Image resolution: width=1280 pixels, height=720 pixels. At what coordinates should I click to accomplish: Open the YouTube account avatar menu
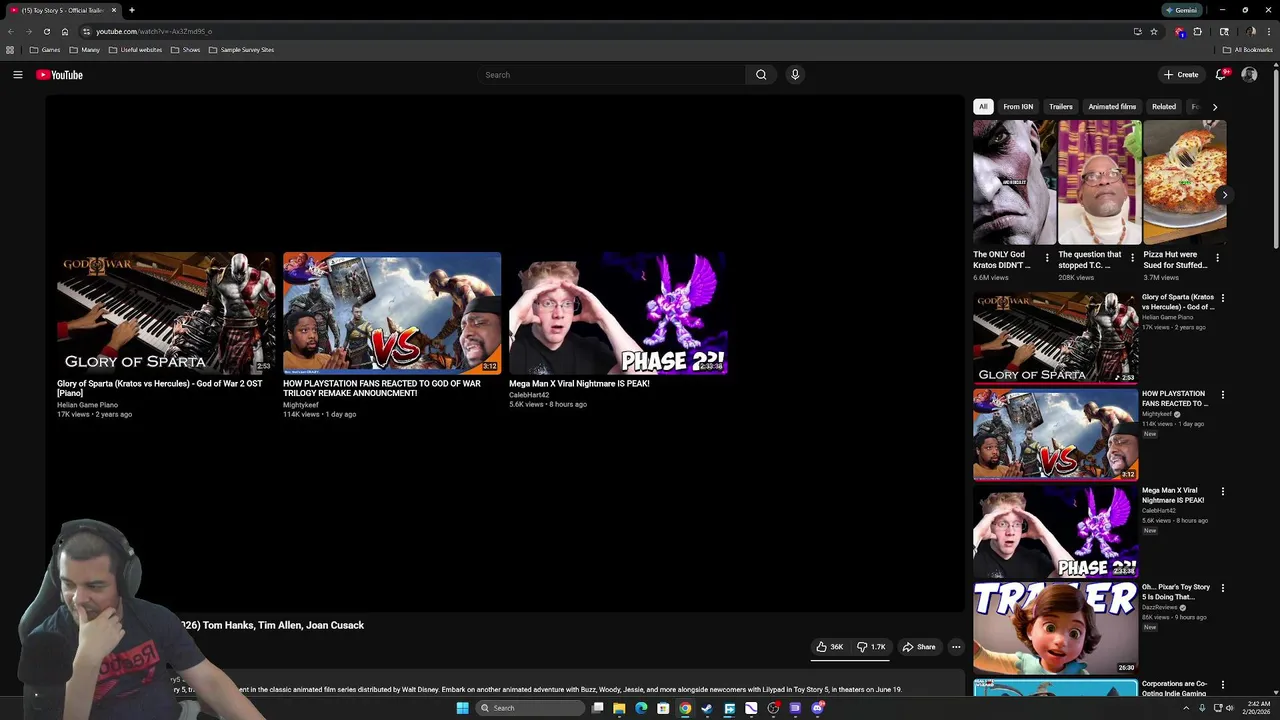(1249, 75)
